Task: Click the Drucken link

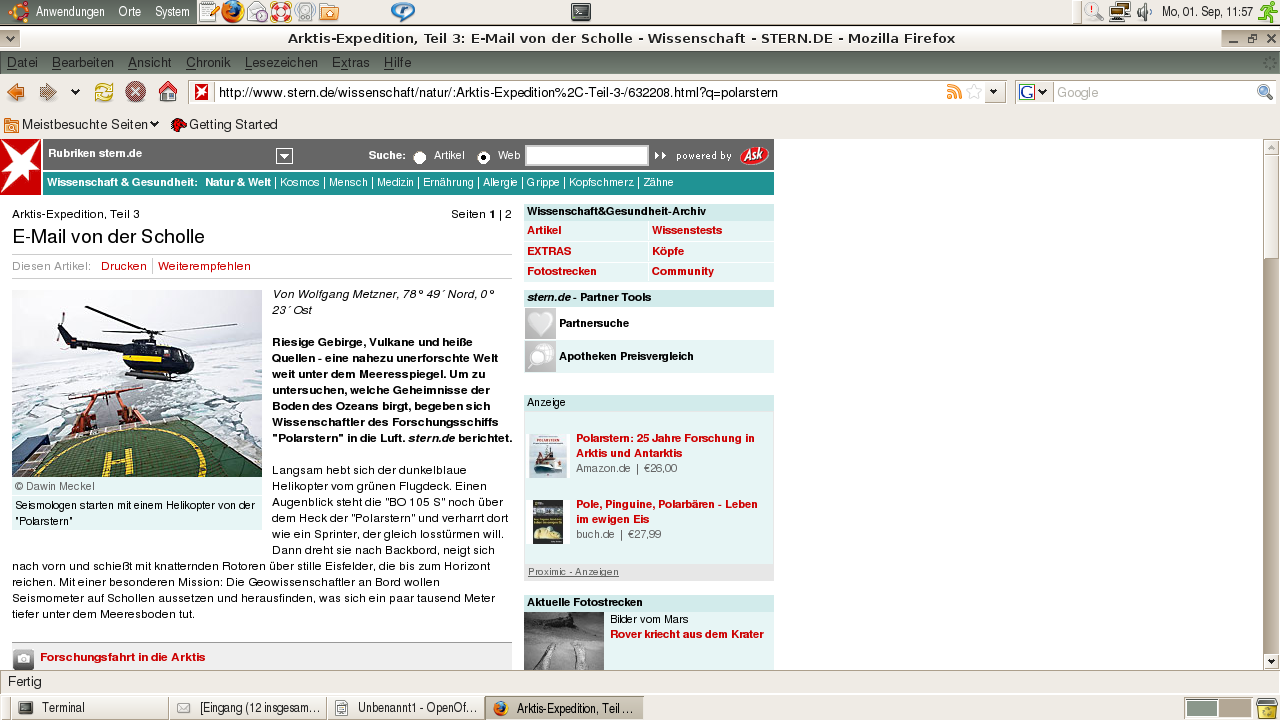Action: (x=124, y=266)
